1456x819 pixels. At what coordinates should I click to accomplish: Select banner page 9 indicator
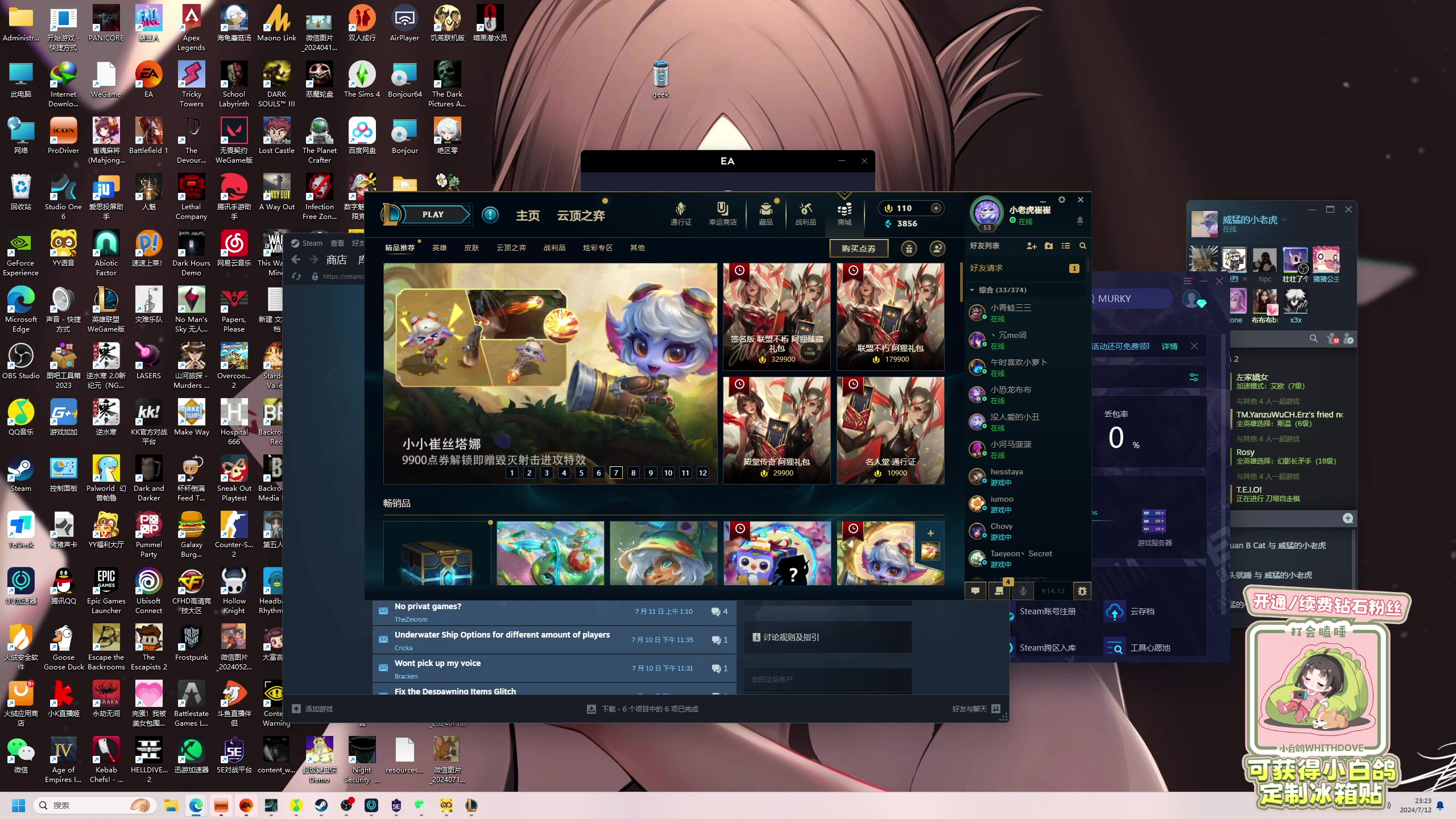pos(651,473)
